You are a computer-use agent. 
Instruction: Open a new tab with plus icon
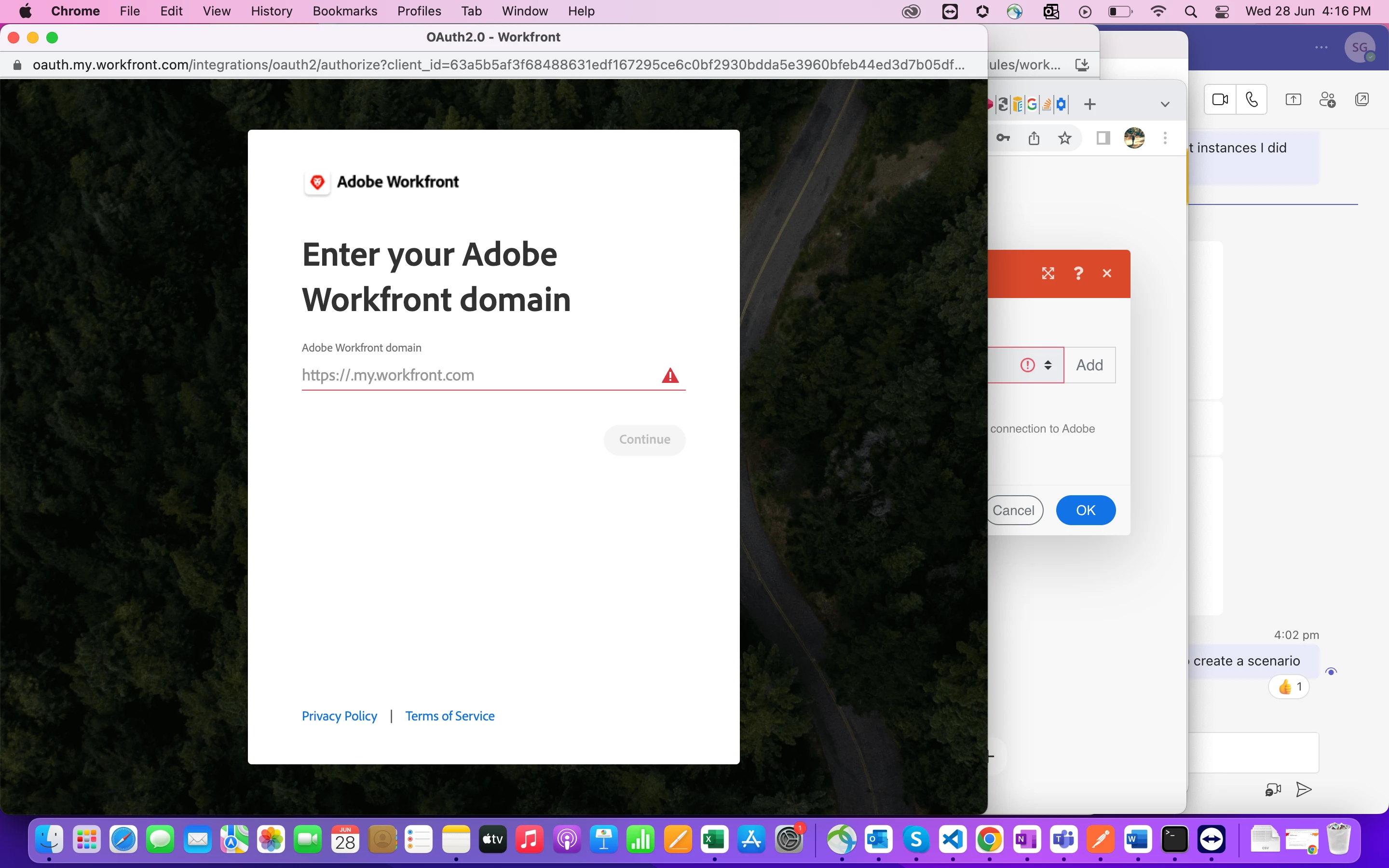click(1089, 105)
